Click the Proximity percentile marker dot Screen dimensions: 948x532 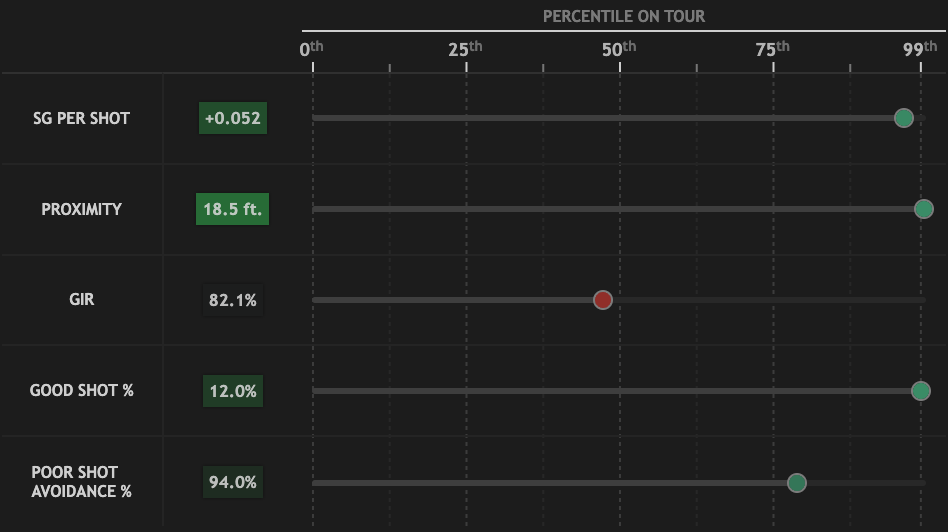(924, 209)
